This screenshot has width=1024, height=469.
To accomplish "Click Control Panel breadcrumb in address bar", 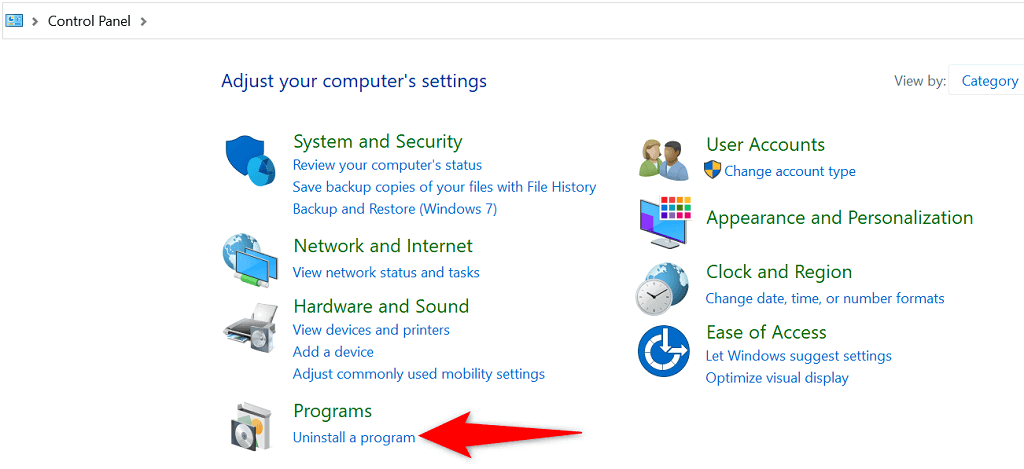I will pos(89,20).
